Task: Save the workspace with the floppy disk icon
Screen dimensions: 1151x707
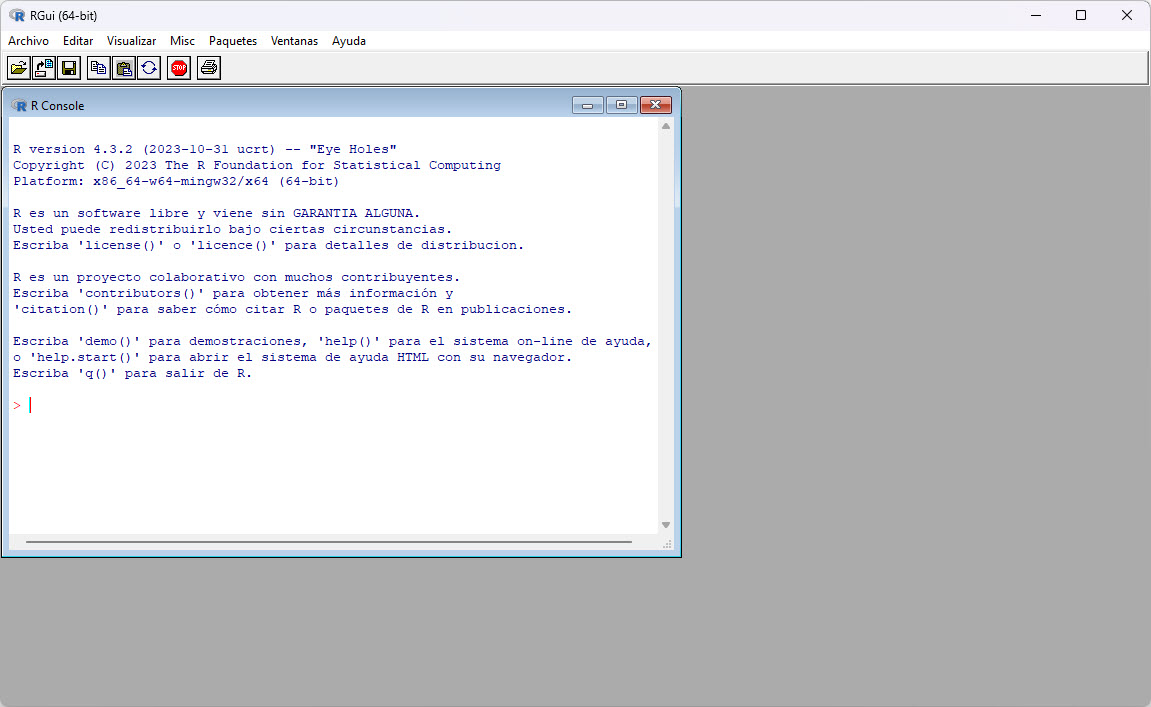Action: tap(69, 68)
